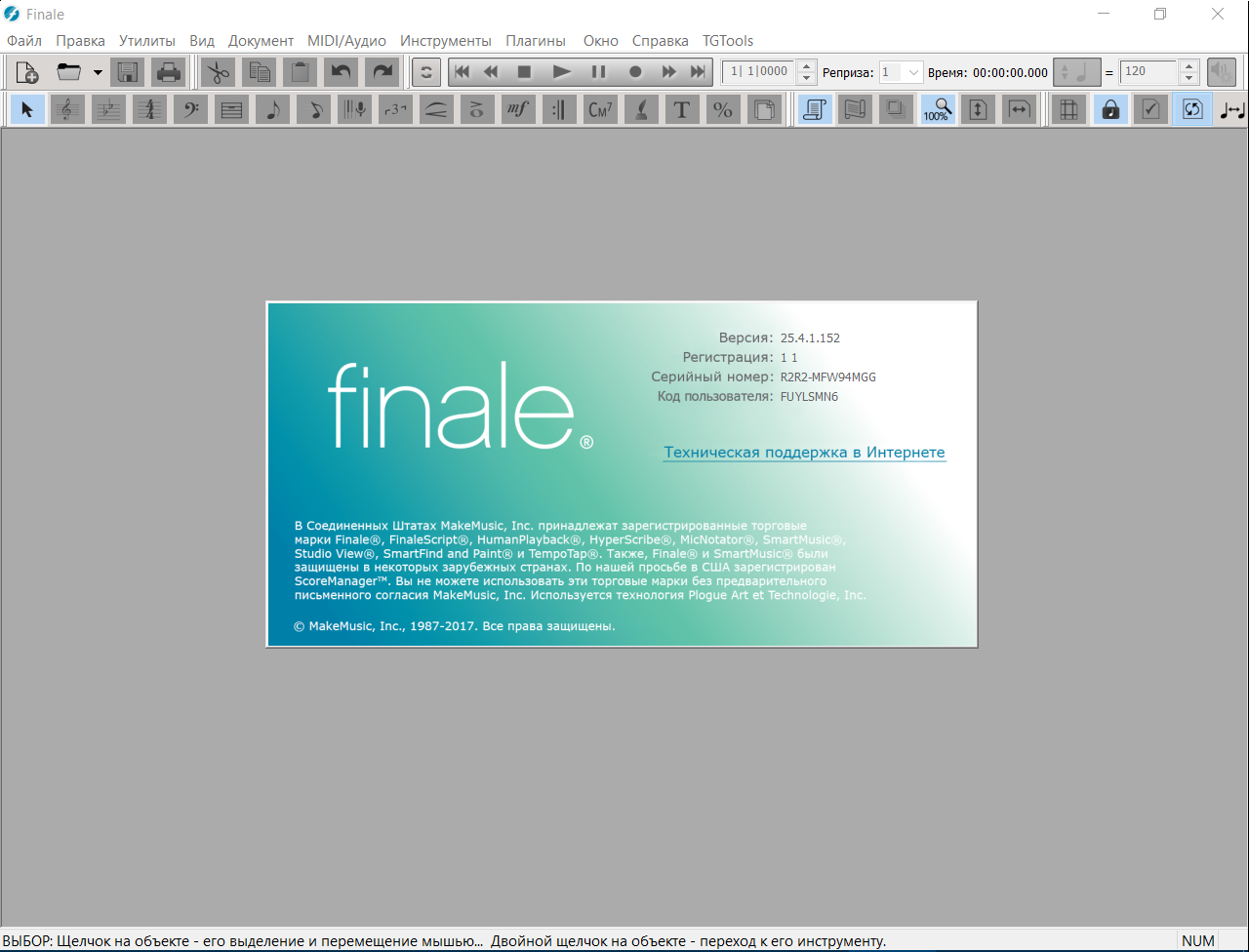1249x952 pixels.
Task: Pause playback
Action: 598,71
